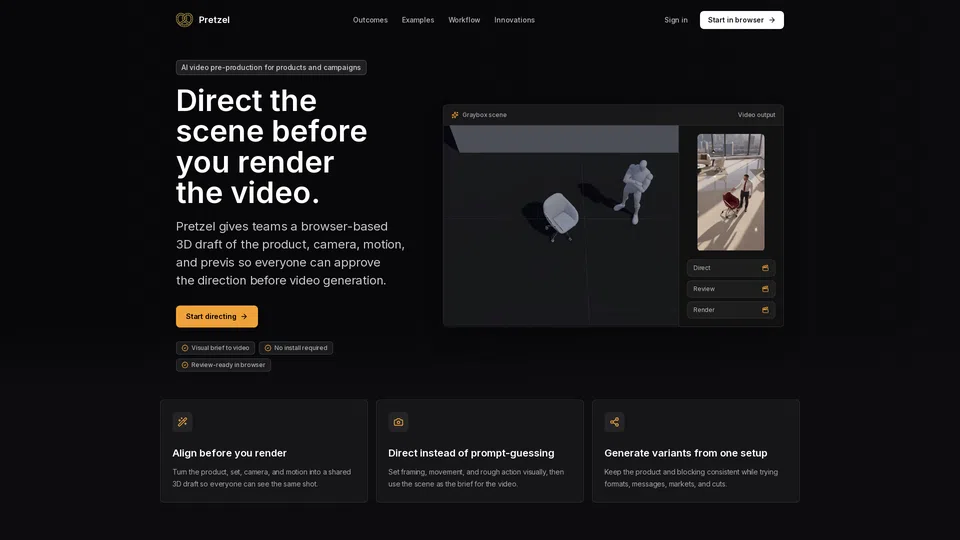Click Direct instead of prompt-guessing heading

tap(471, 453)
